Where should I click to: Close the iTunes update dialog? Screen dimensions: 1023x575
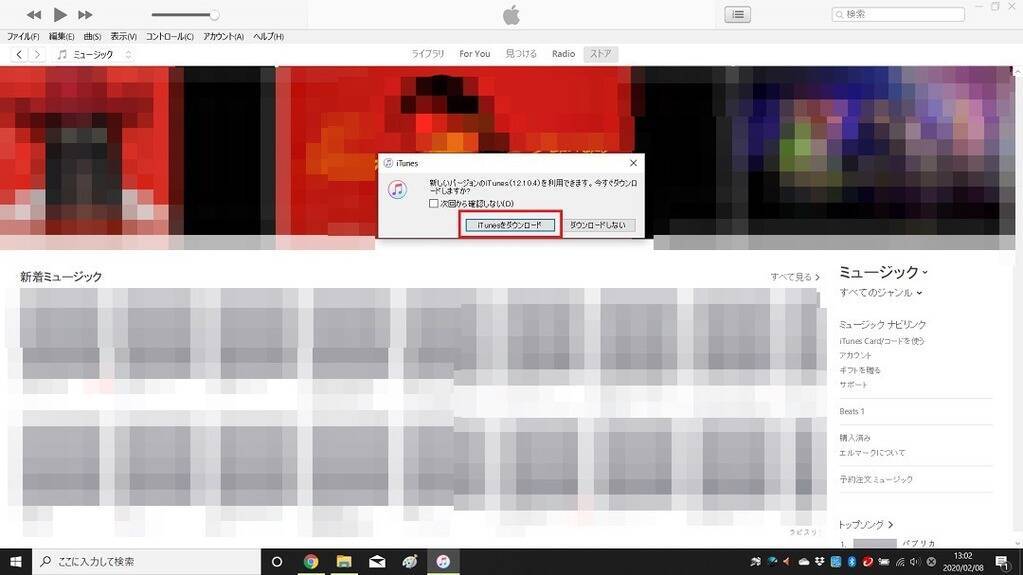(633, 163)
